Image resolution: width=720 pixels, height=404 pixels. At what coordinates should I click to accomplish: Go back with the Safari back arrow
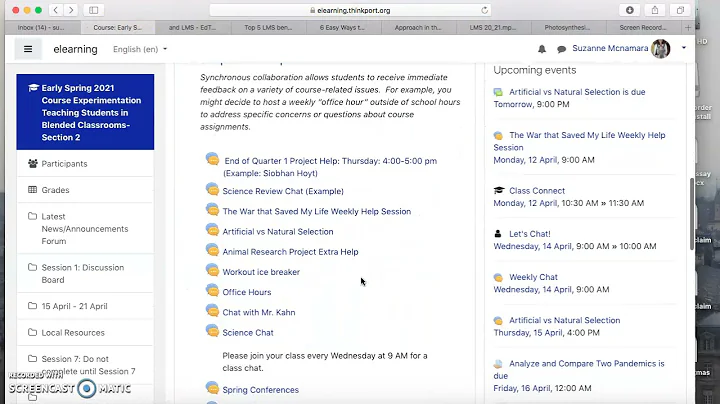point(56,10)
